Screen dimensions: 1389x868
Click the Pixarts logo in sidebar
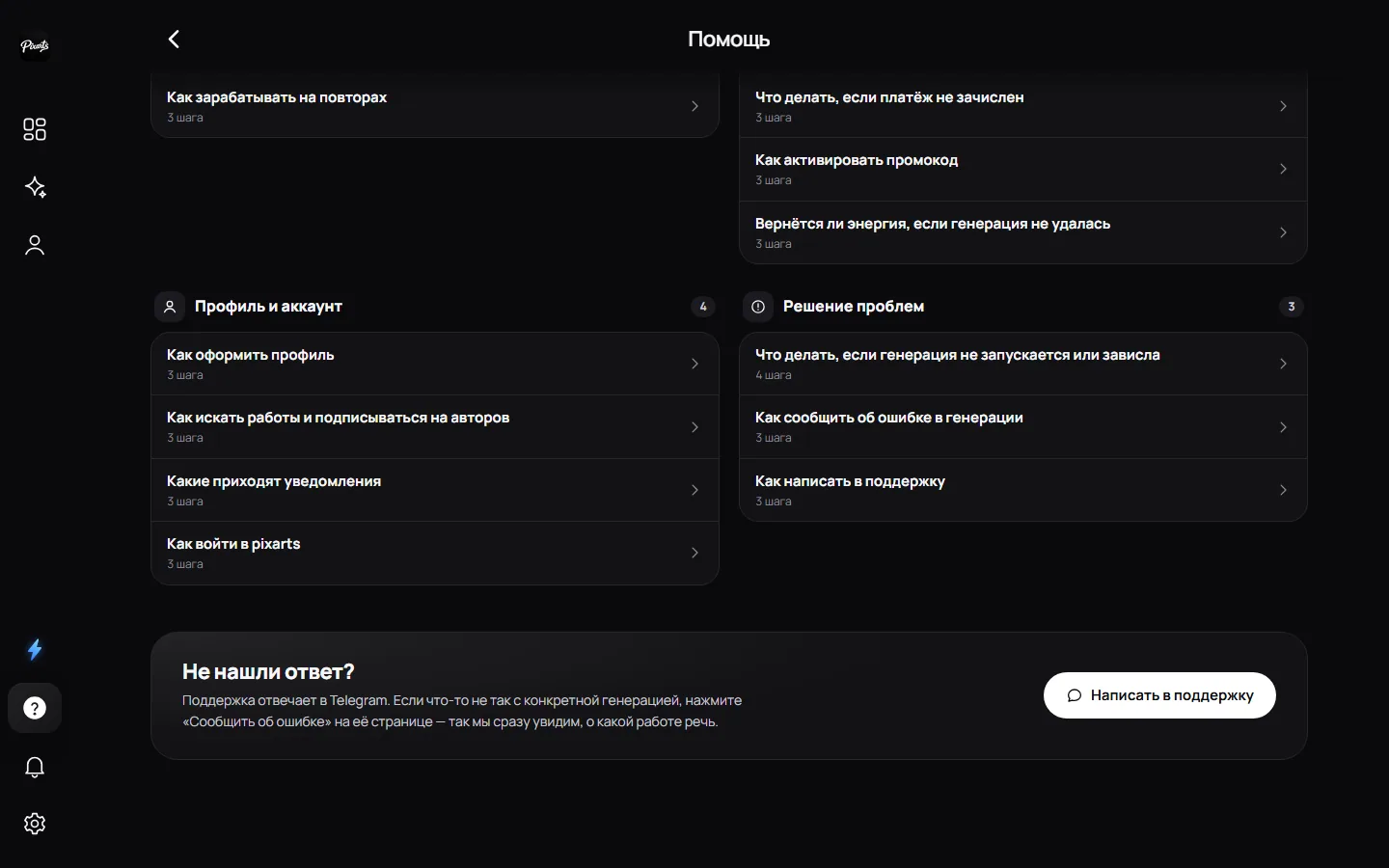pyautogui.click(x=35, y=45)
